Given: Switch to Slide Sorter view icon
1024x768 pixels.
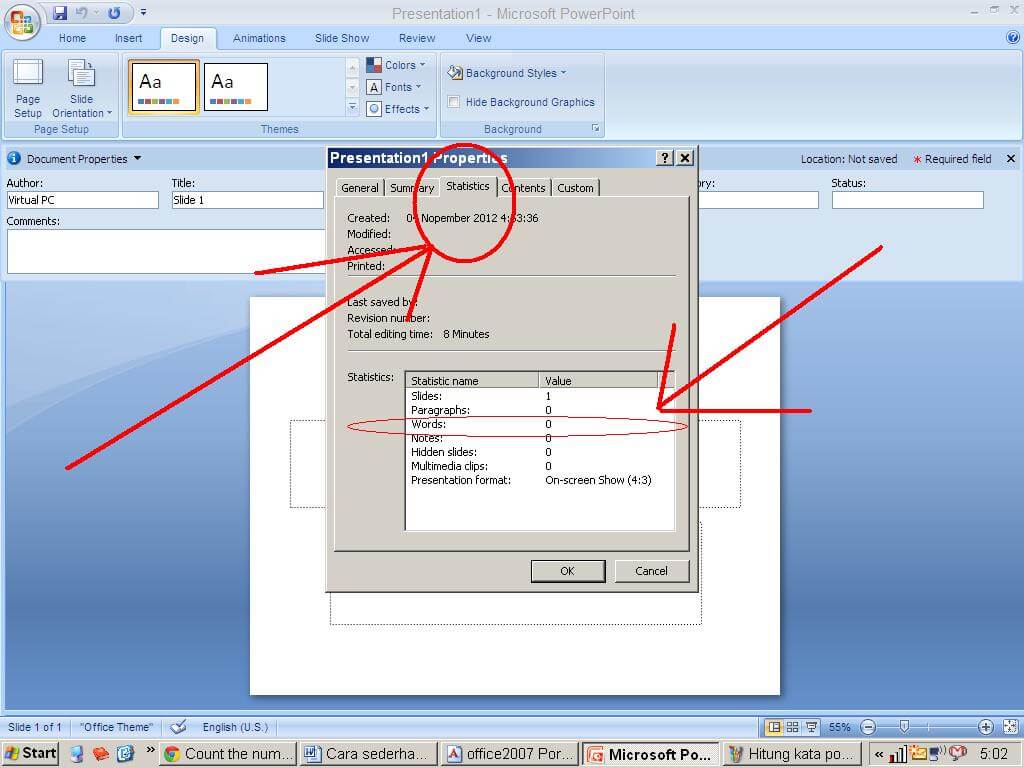Looking at the screenshot, I should pos(793,727).
